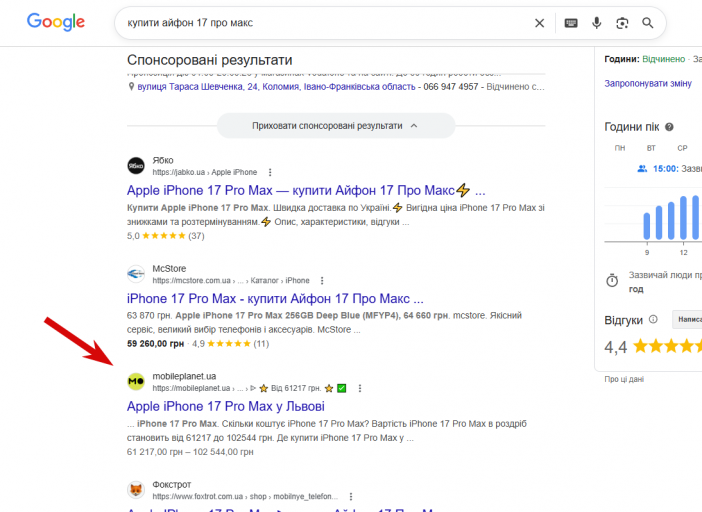Clear the search query with X

pyautogui.click(x=539, y=23)
